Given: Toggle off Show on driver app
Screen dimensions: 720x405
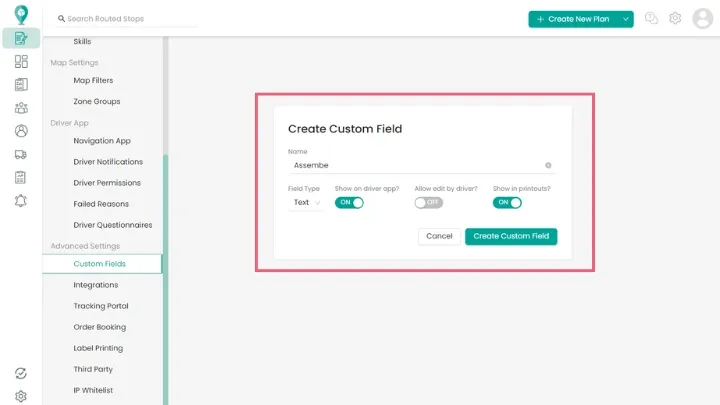Looking at the screenshot, I should [x=349, y=202].
